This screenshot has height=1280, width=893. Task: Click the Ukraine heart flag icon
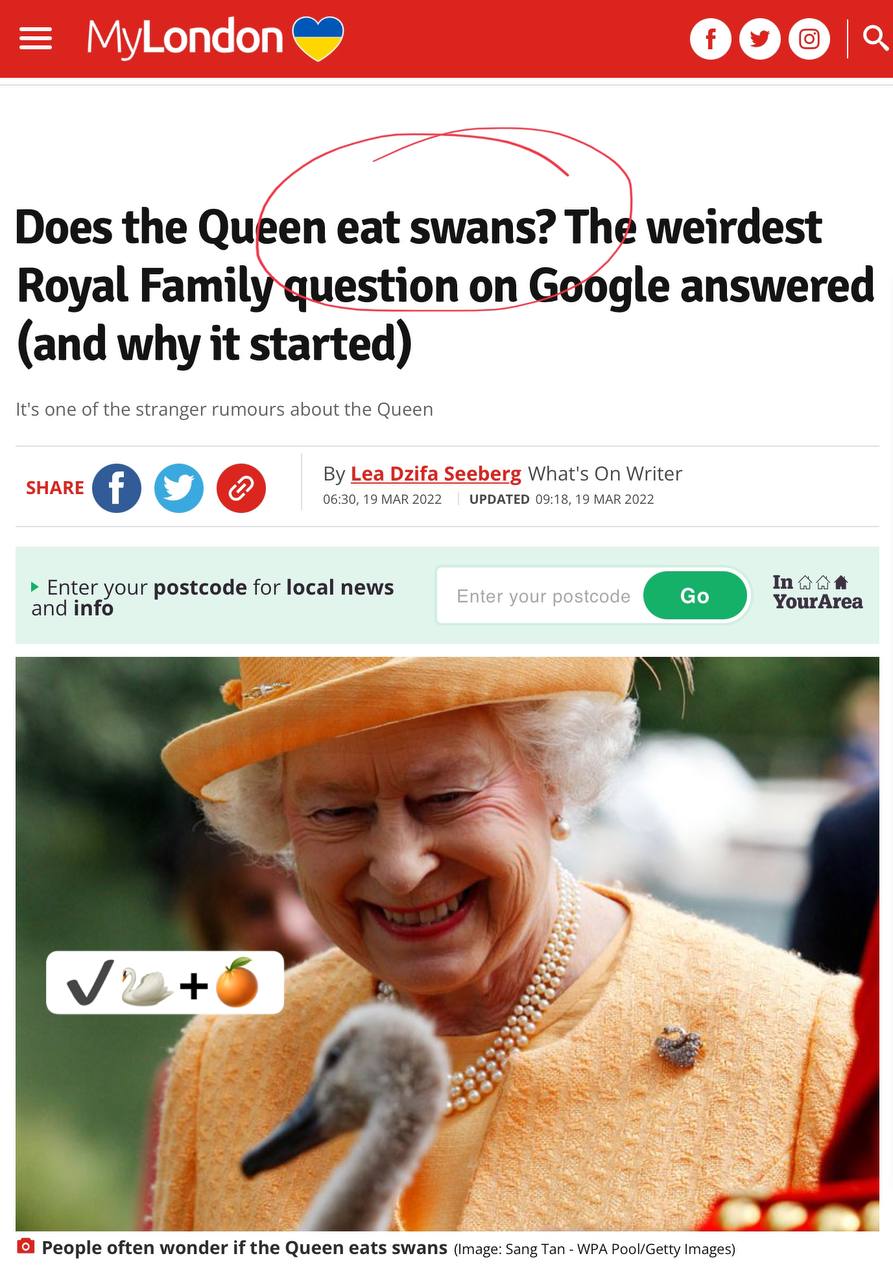tap(318, 38)
